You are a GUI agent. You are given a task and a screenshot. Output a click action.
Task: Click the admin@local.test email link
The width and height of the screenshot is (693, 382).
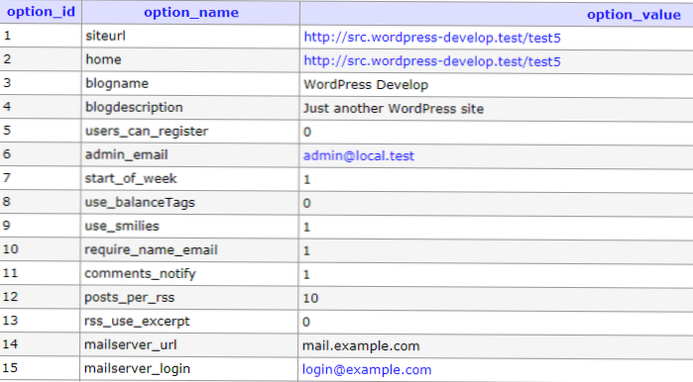[358, 156]
